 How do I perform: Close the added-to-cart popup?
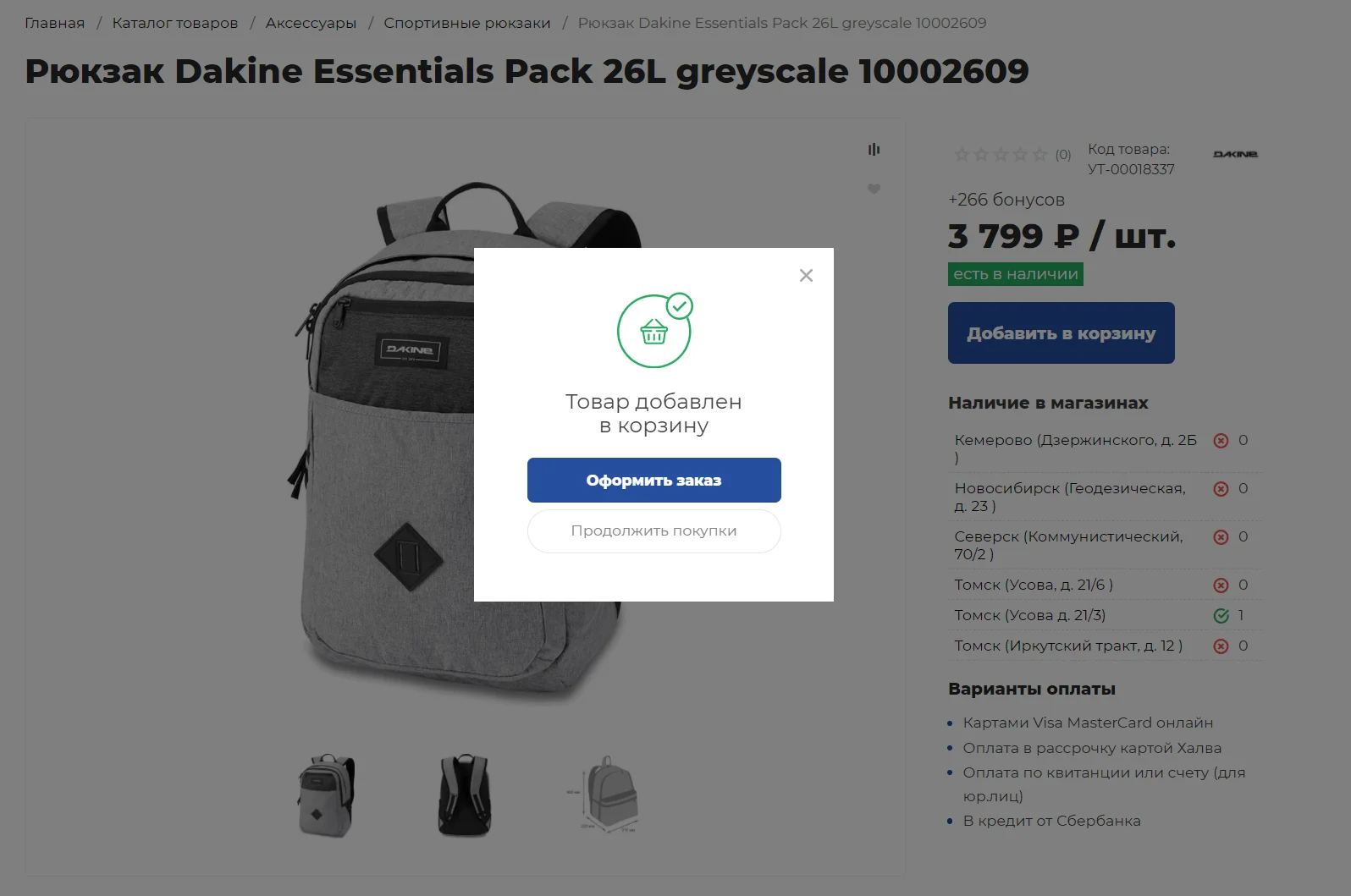[x=806, y=275]
